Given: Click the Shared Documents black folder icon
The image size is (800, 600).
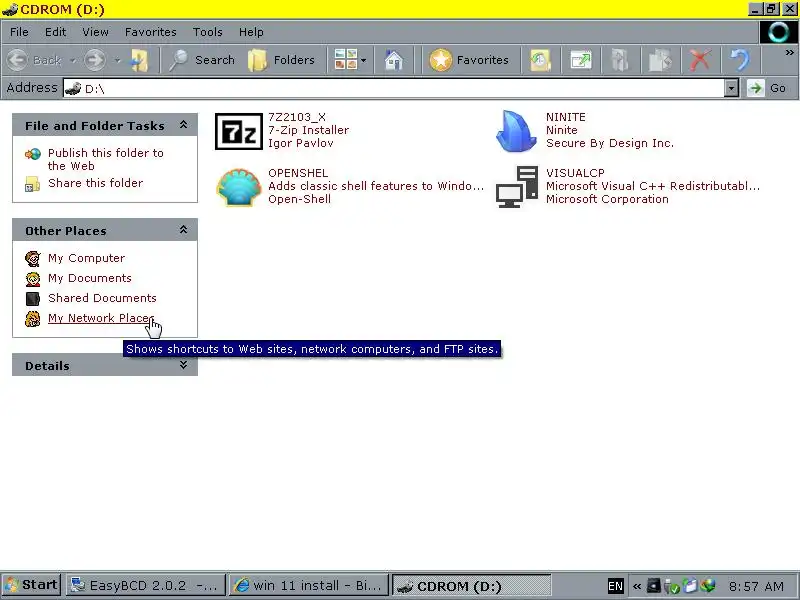Looking at the screenshot, I should click(33, 298).
